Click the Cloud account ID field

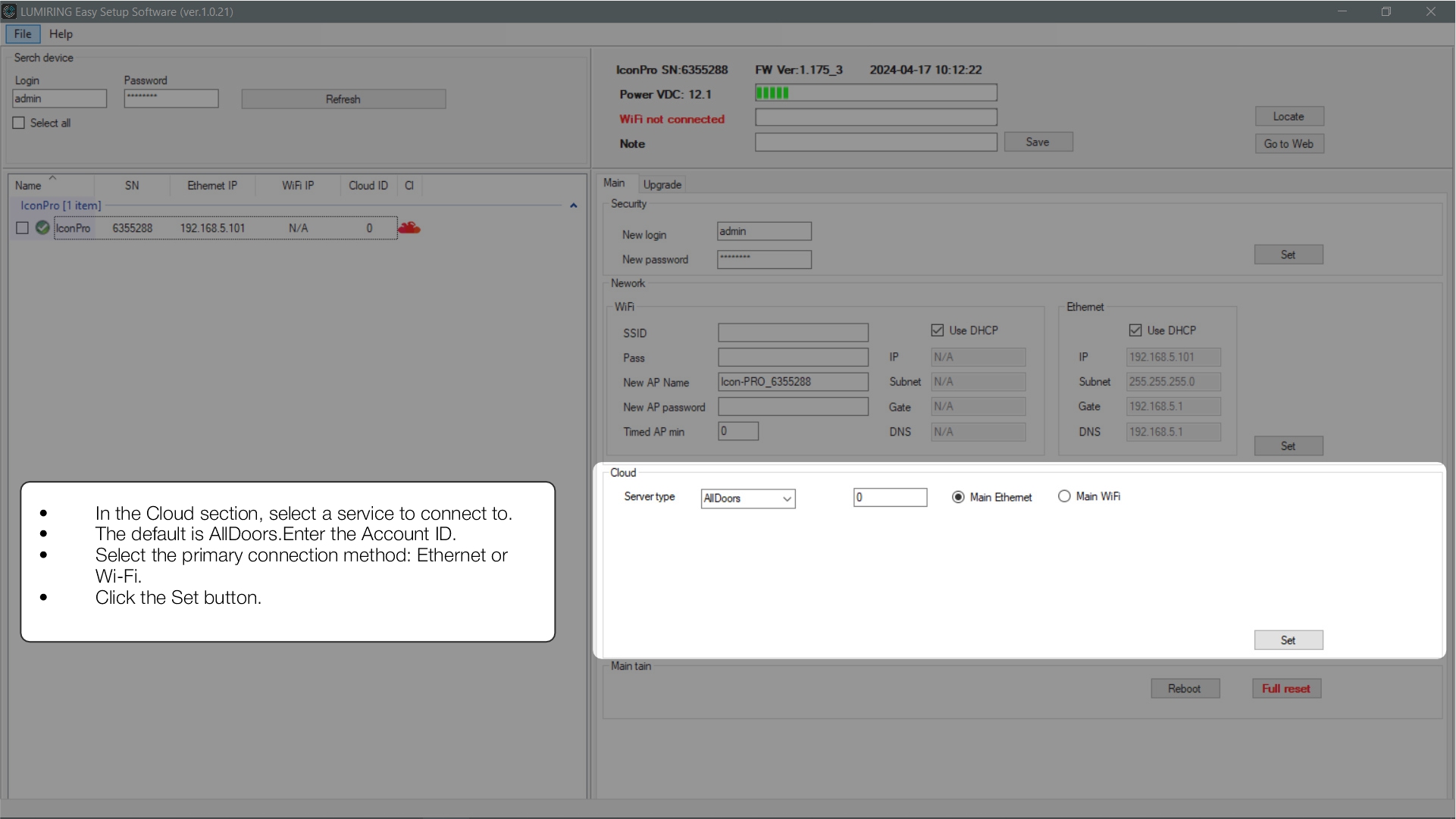click(x=890, y=497)
